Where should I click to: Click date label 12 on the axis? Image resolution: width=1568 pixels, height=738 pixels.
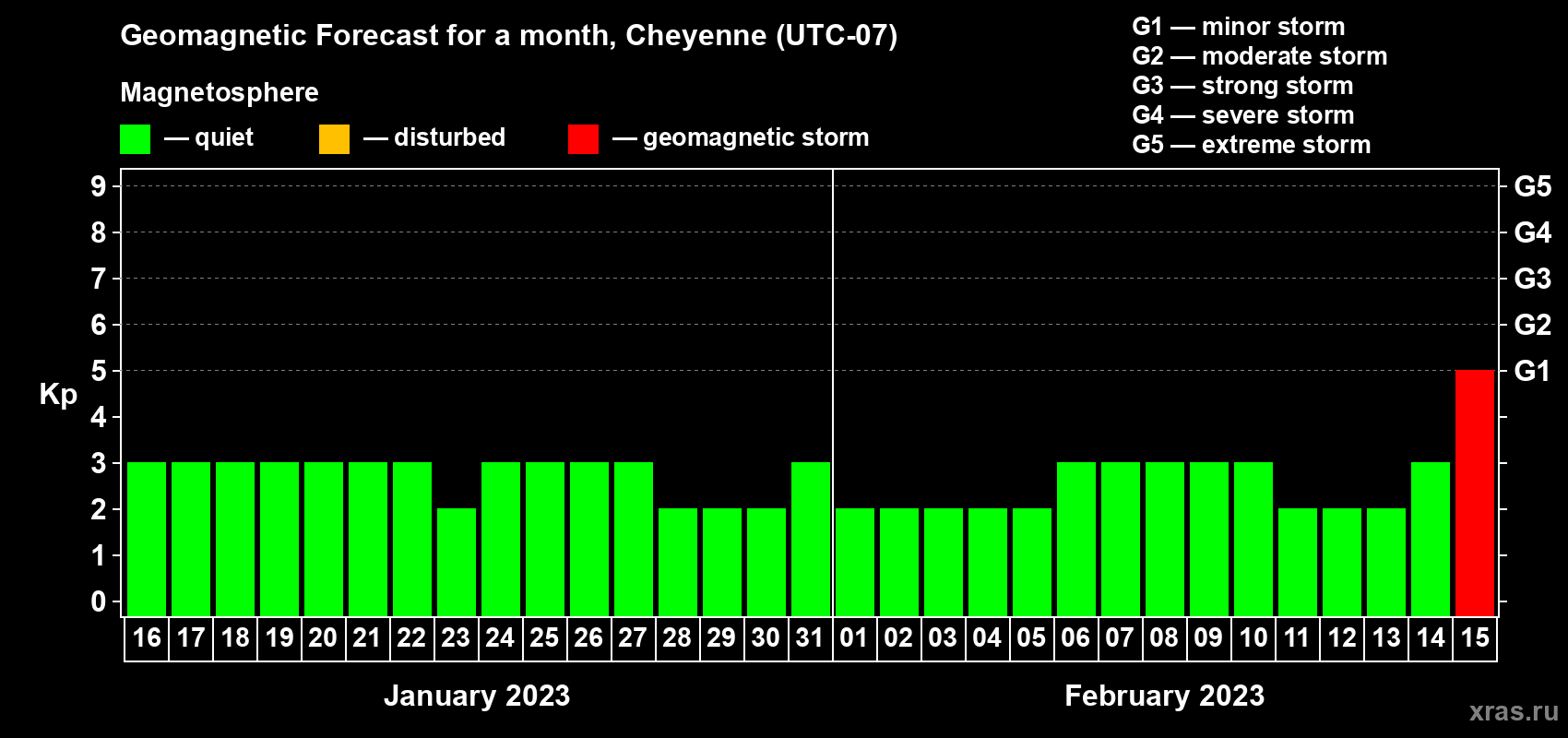(1342, 637)
